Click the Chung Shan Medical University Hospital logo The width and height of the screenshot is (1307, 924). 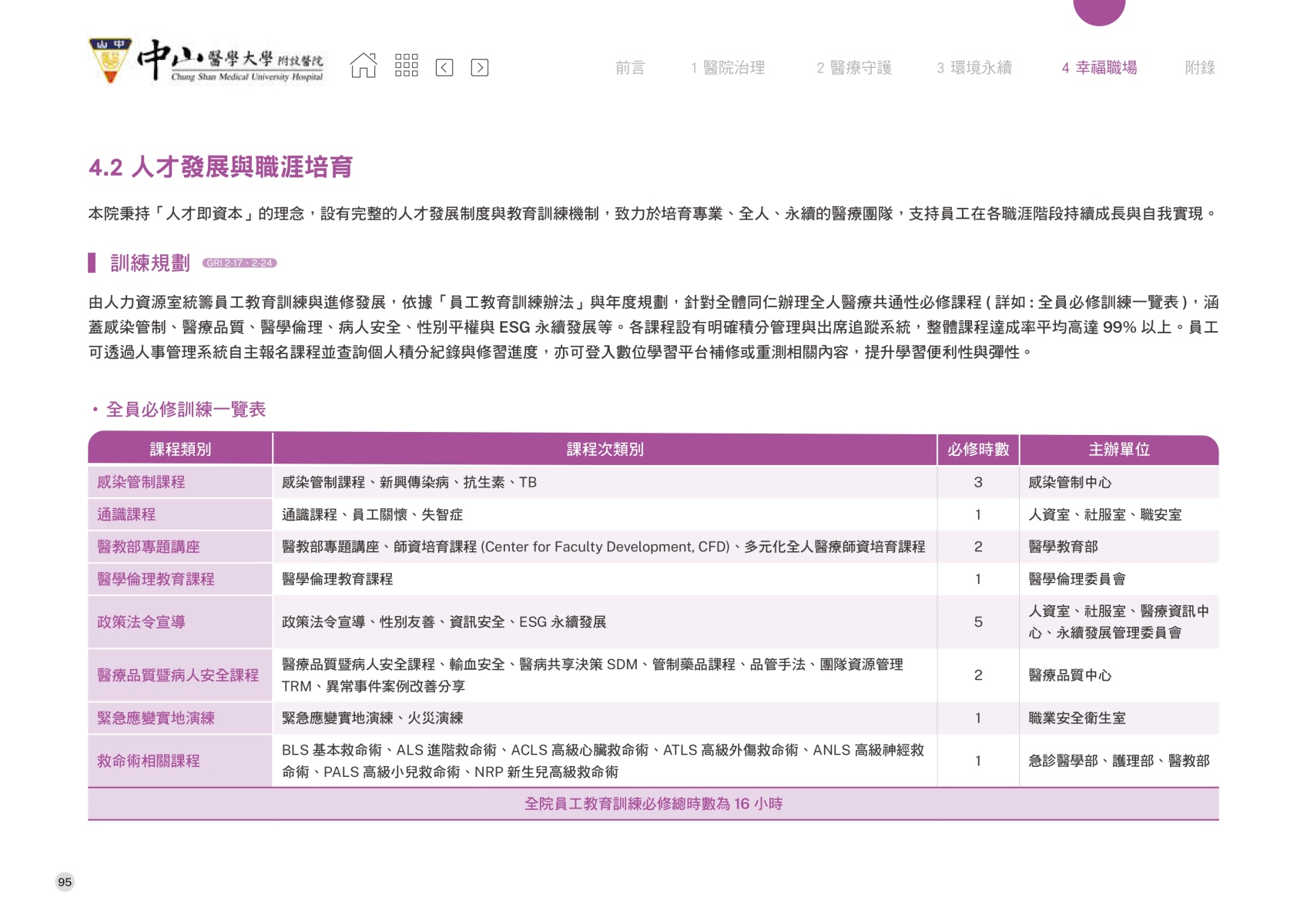[207, 61]
